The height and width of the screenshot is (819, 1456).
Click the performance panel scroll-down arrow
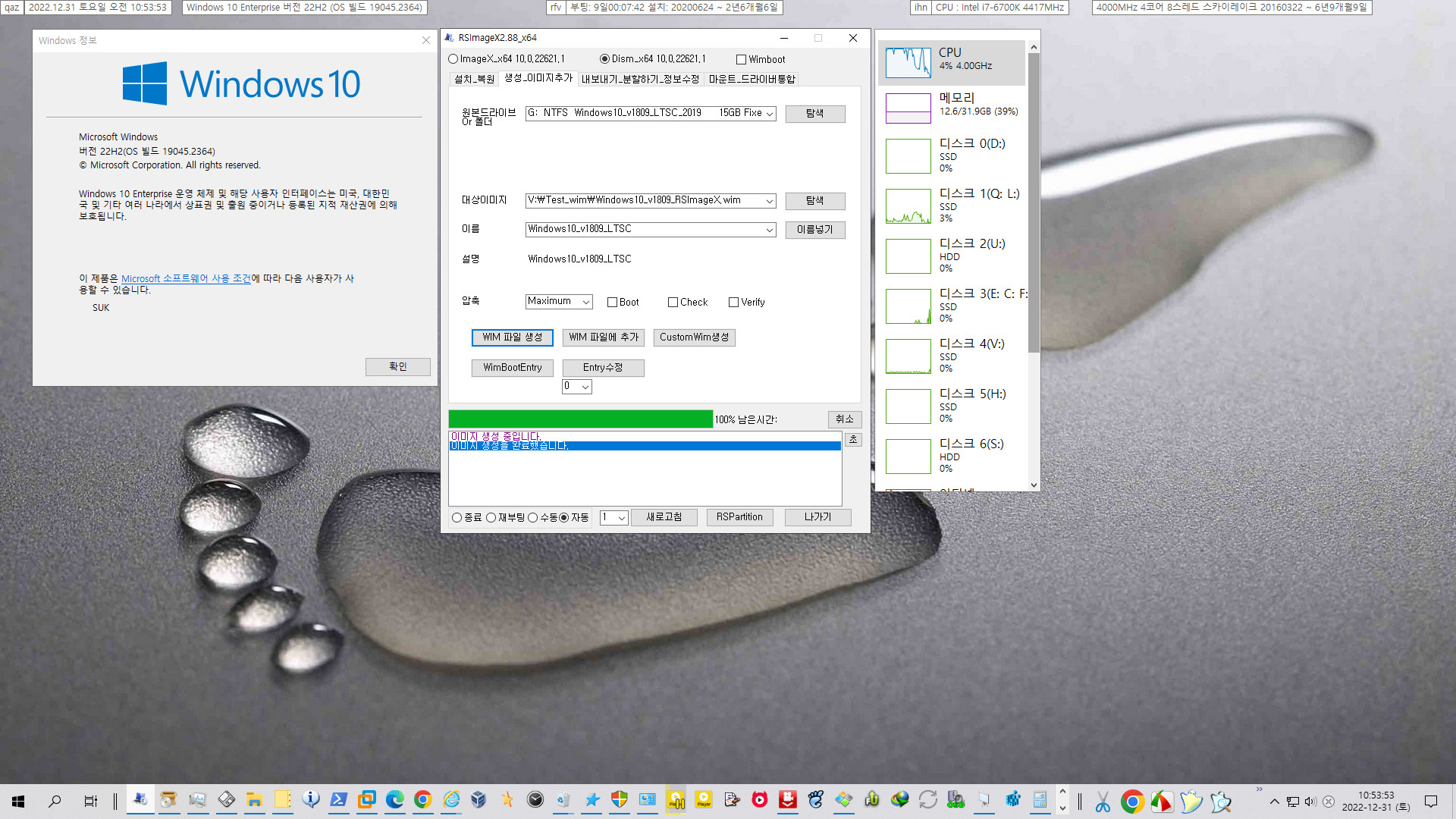pos(1034,485)
